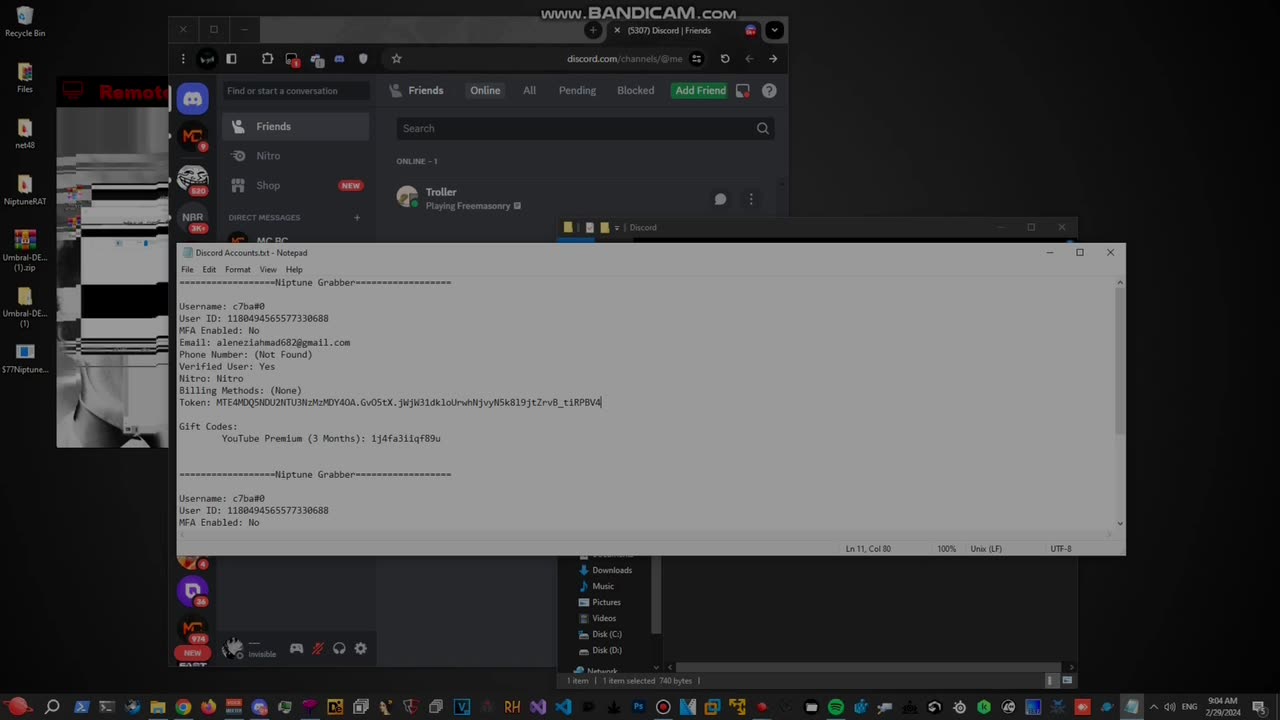The width and height of the screenshot is (1280, 720).
Task: Click the Explorer horizontal scrollbar
Action: click(x=868, y=667)
